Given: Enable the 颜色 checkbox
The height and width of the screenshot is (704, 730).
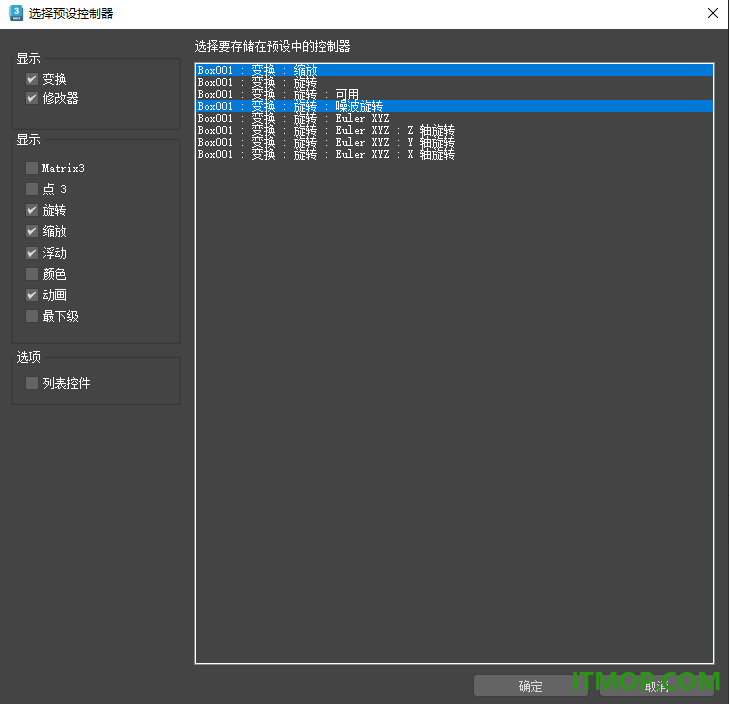Looking at the screenshot, I should click(x=32, y=274).
